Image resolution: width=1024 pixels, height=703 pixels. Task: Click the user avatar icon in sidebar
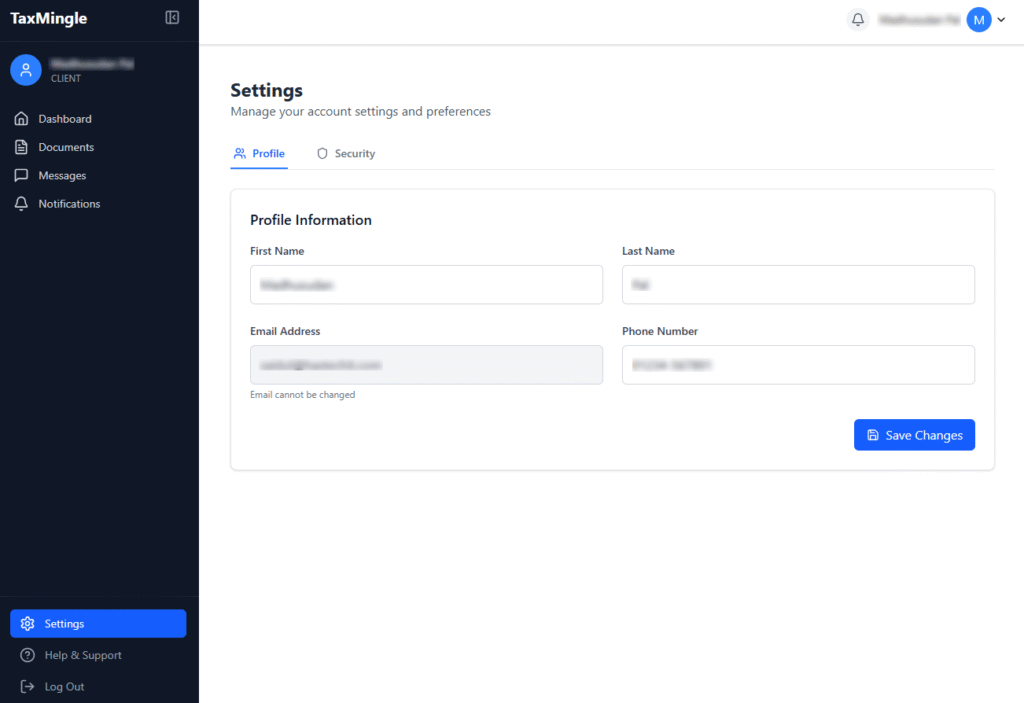tap(26, 70)
